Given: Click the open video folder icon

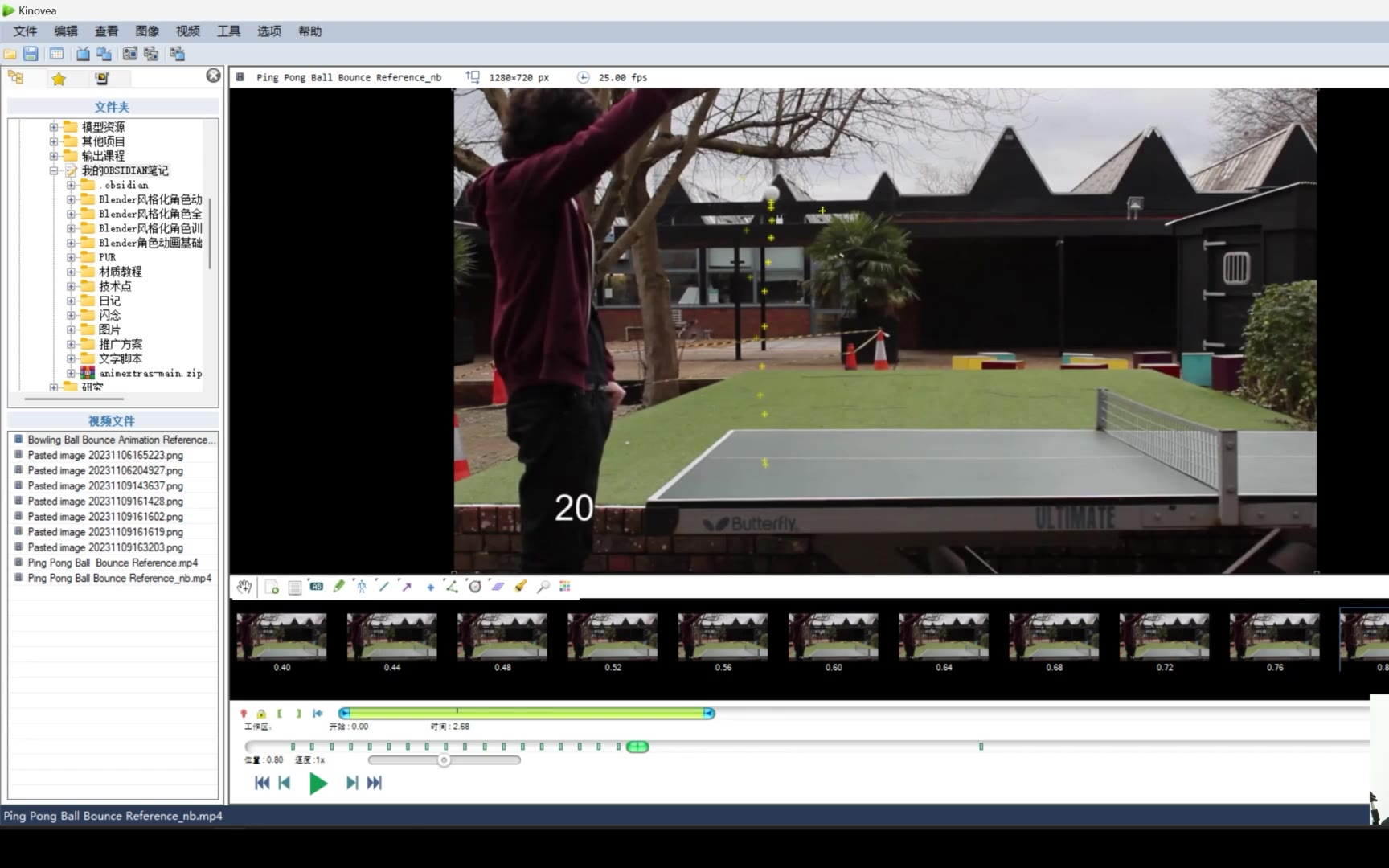Looking at the screenshot, I should 10,54.
